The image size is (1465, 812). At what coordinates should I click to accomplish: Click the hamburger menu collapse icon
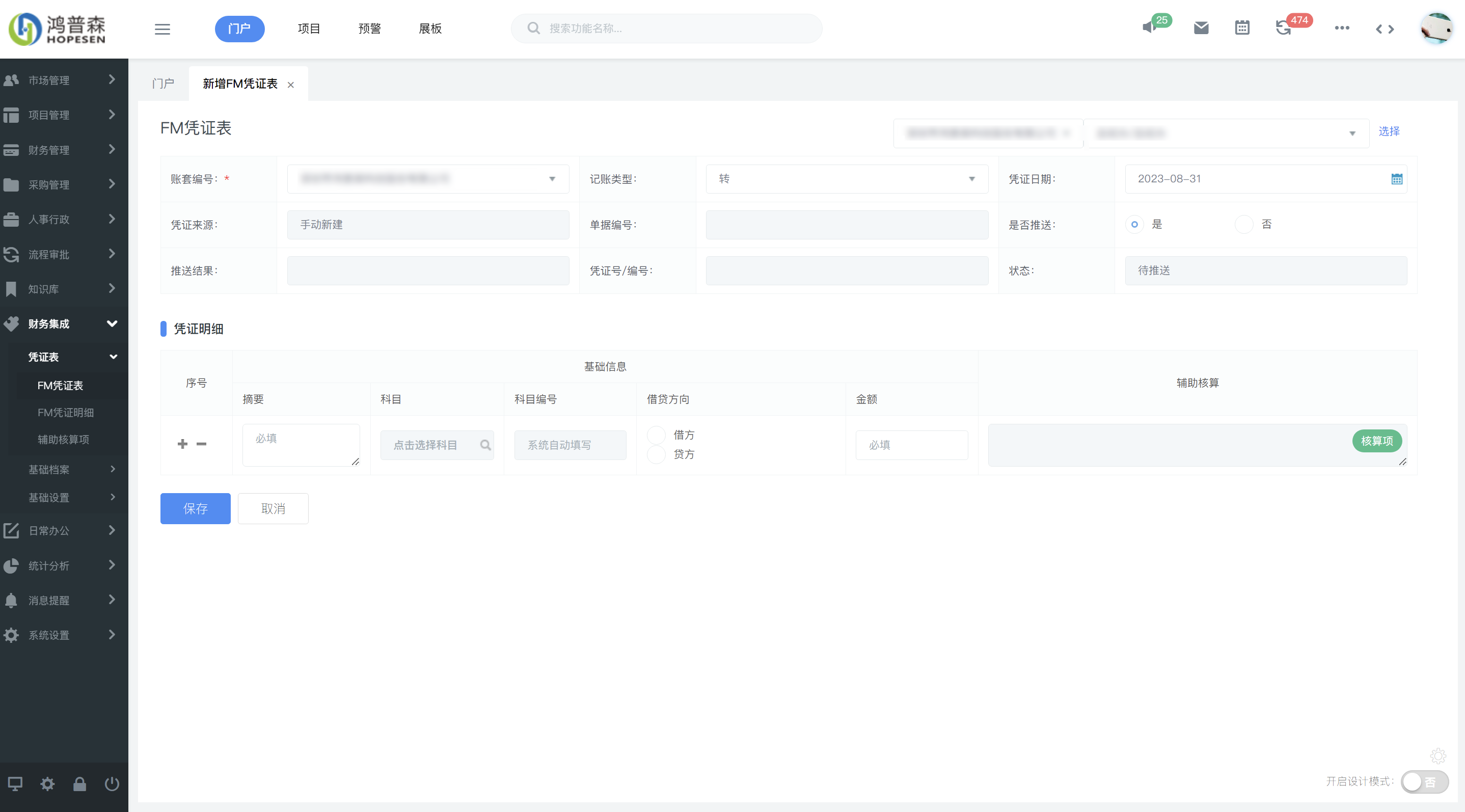[162, 29]
